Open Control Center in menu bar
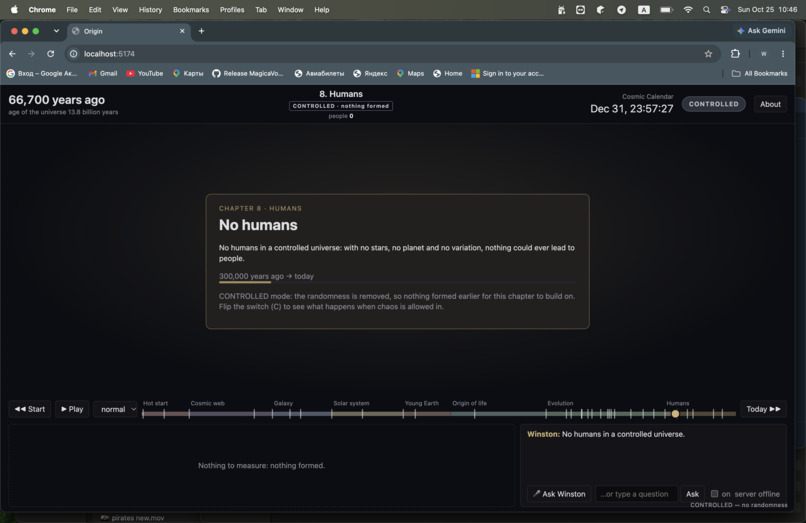Image resolution: width=806 pixels, height=523 pixels. (x=725, y=10)
